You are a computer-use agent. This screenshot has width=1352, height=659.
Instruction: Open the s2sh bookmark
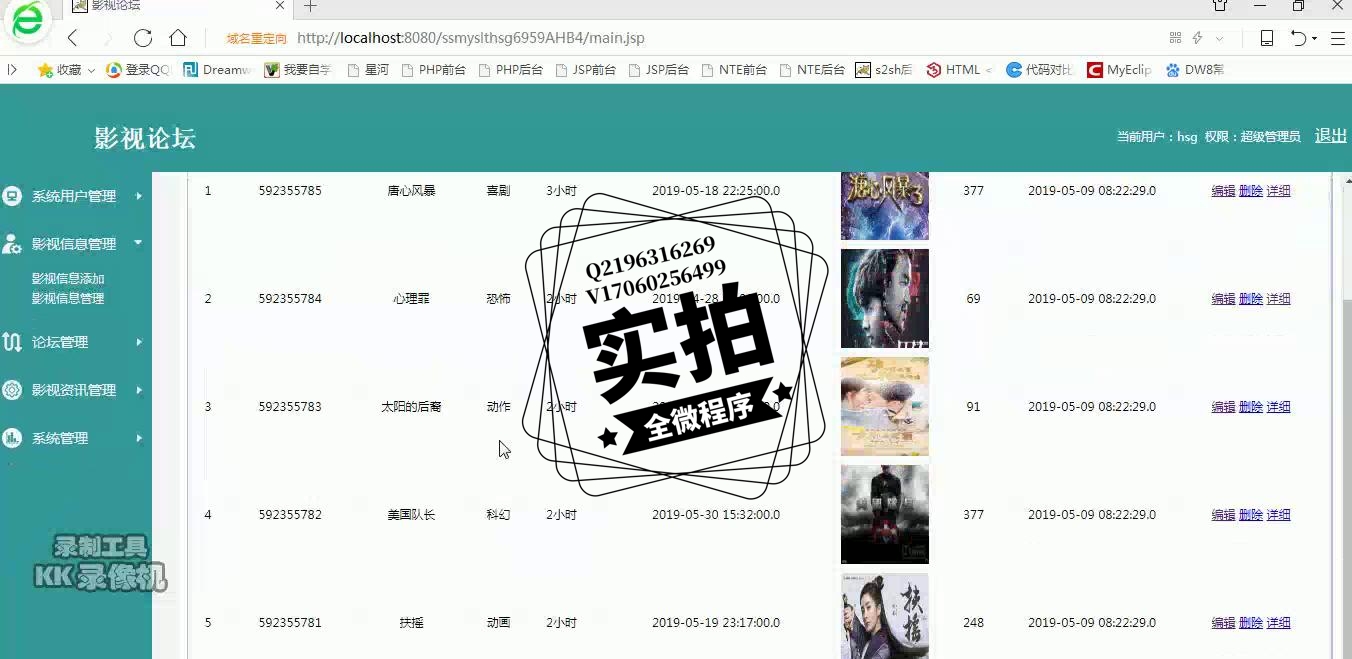pyautogui.click(x=885, y=70)
